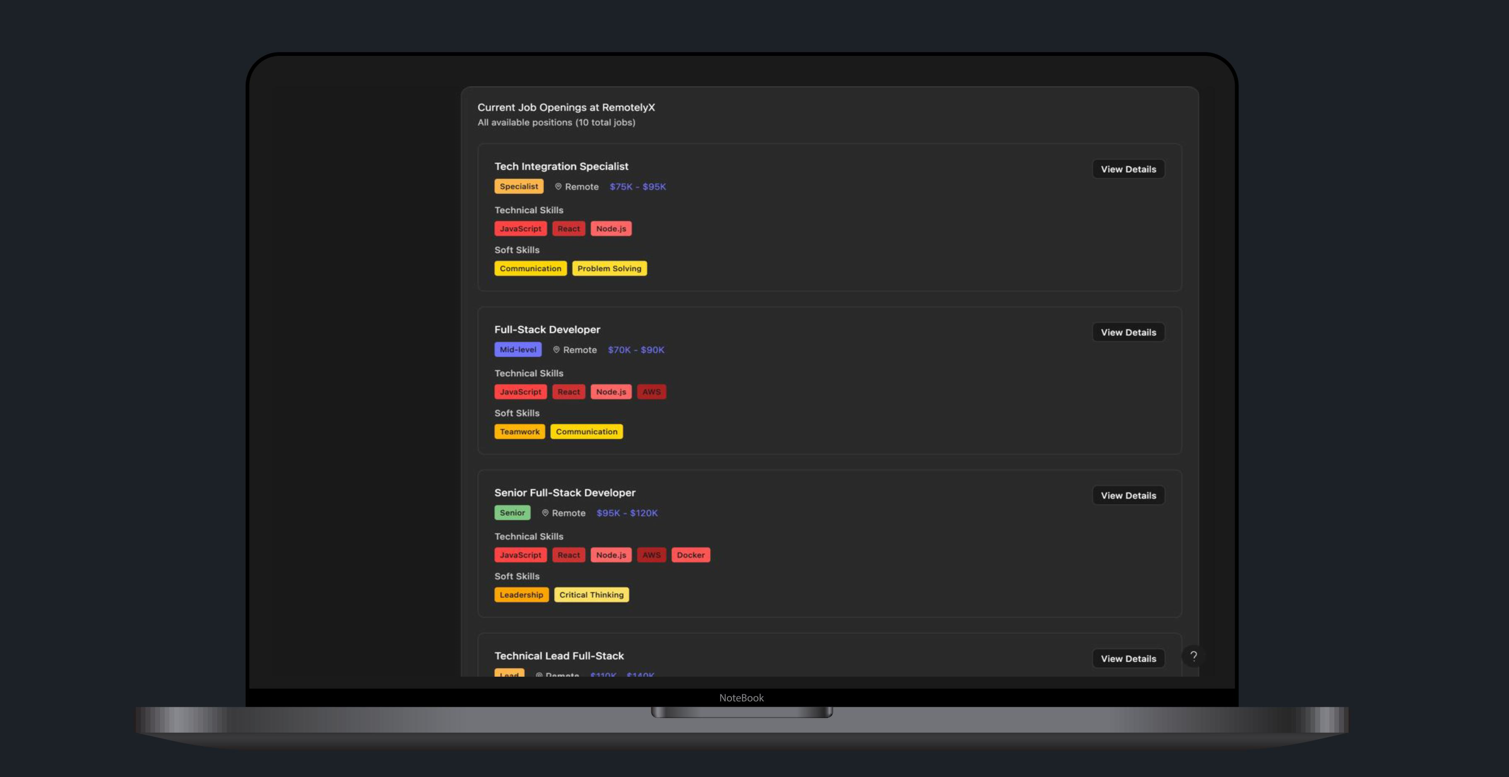1509x777 pixels.
Task: Select the AWS tag in Full-Stack Developer card
Action: pos(651,392)
